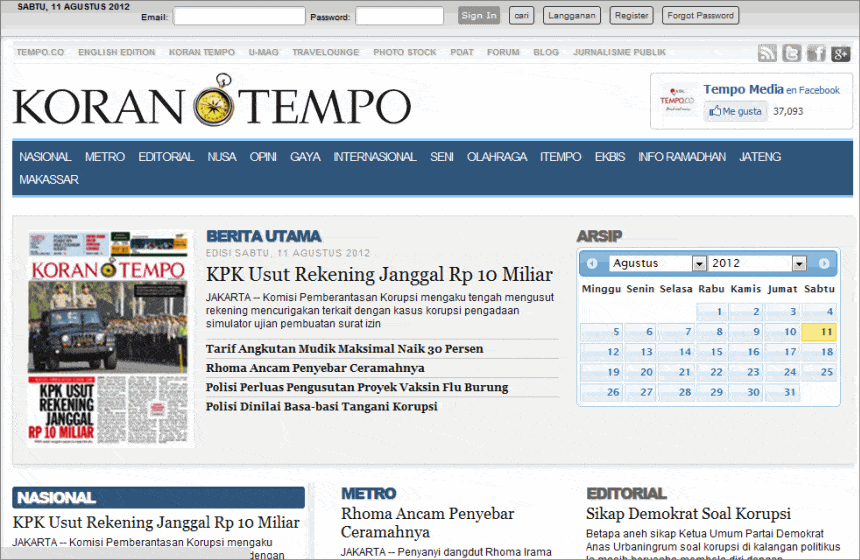Open Tempo Media en Facebook link
860x560 pixels.
coord(771,89)
